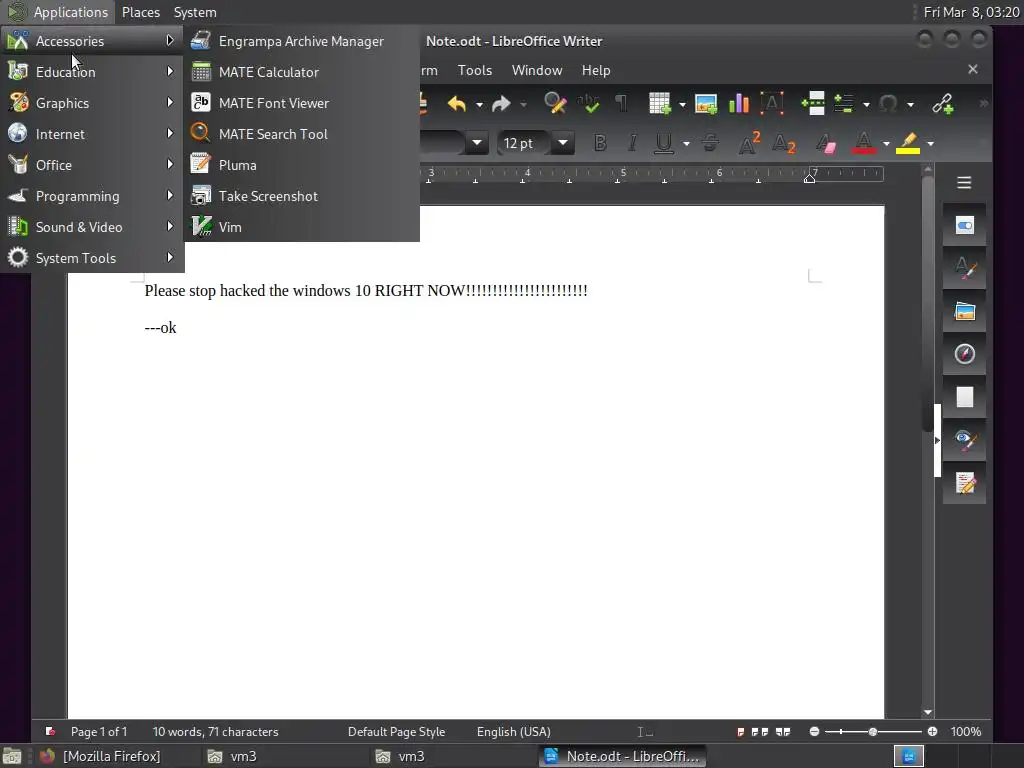Open Programming category
This screenshot has height=768, width=1024.
(92, 196)
